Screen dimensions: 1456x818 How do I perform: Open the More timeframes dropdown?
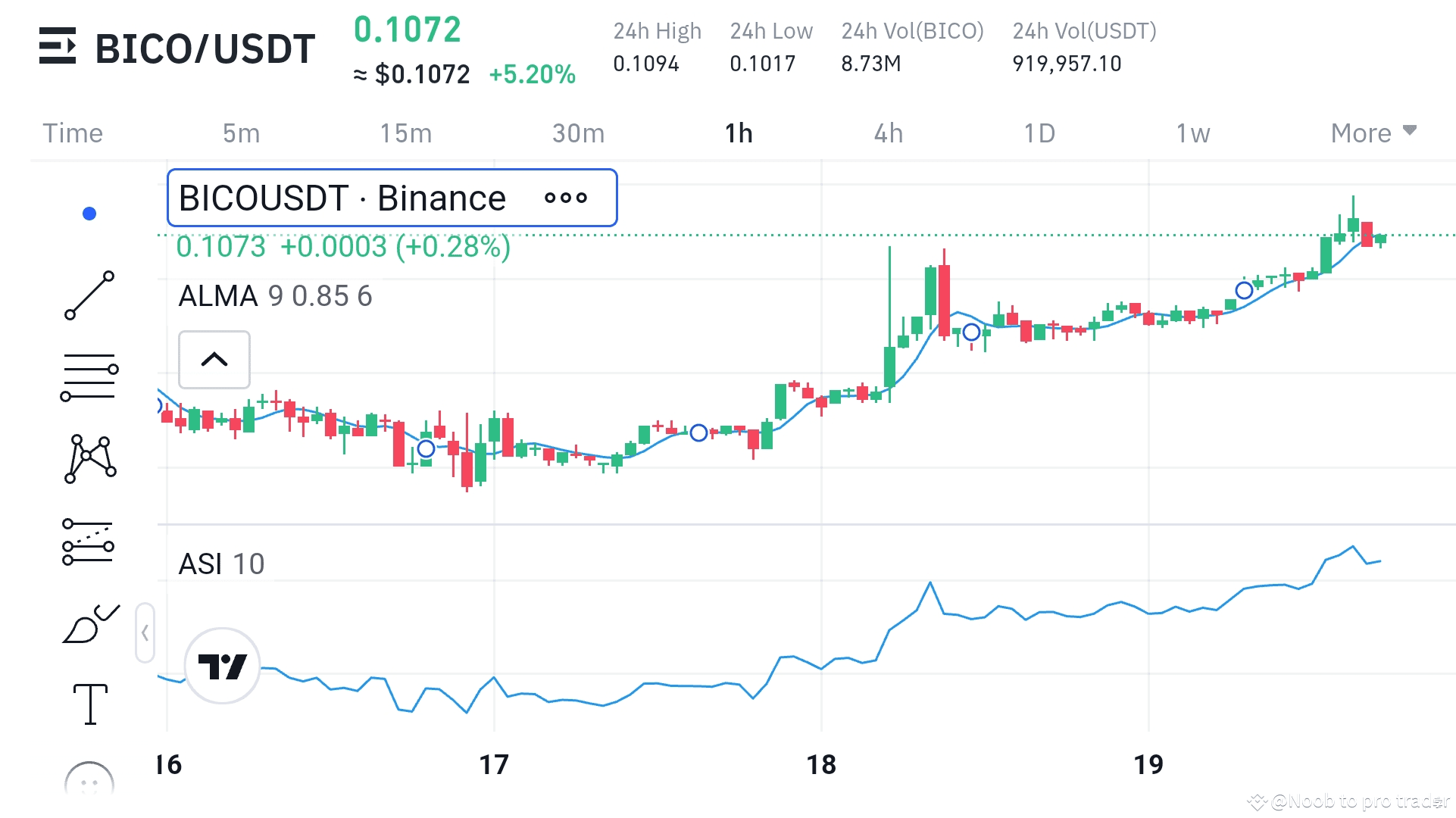(1373, 133)
